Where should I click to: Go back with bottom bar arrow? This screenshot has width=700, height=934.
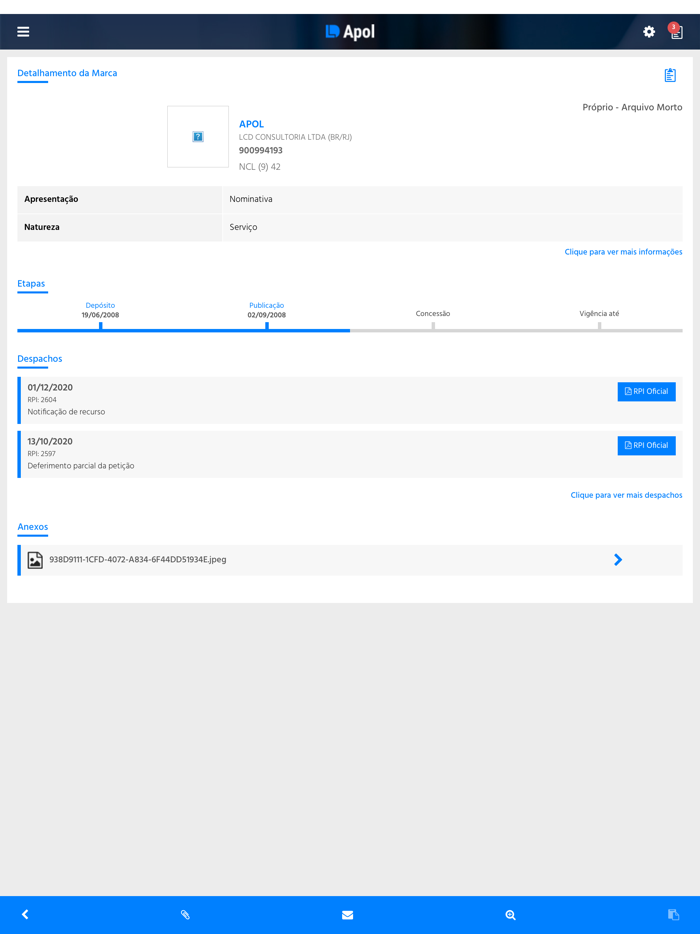25,914
